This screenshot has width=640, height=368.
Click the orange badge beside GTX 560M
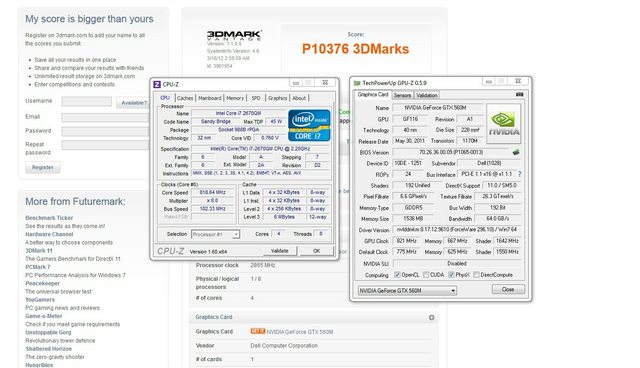click(258, 331)
